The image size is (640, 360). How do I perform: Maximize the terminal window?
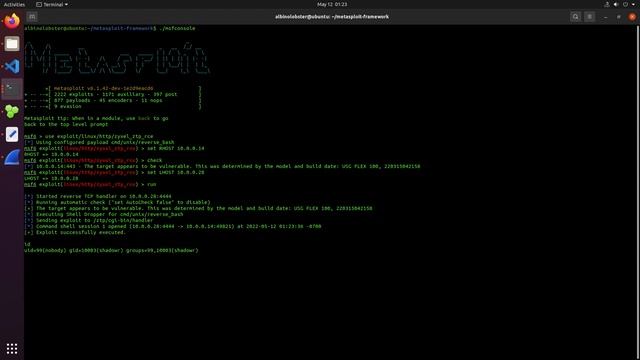click(619, 17)
